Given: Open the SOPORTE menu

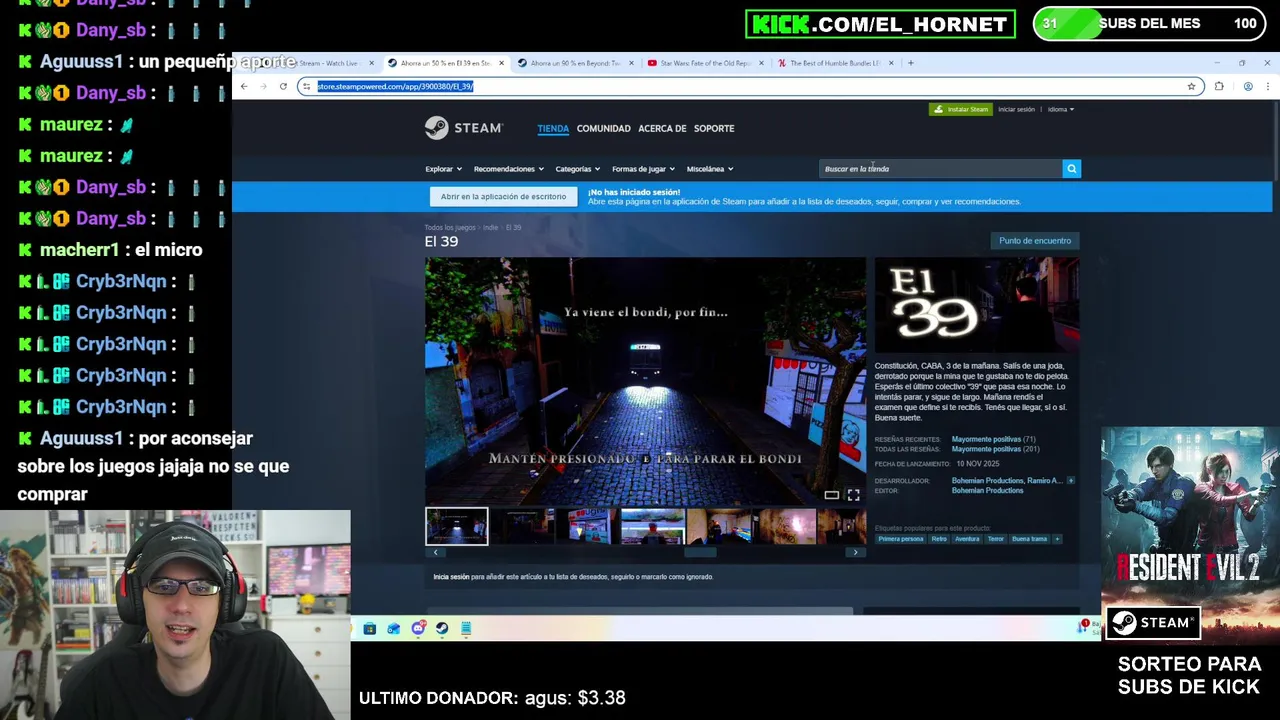Looking at the screenshot, I should 714,128.
